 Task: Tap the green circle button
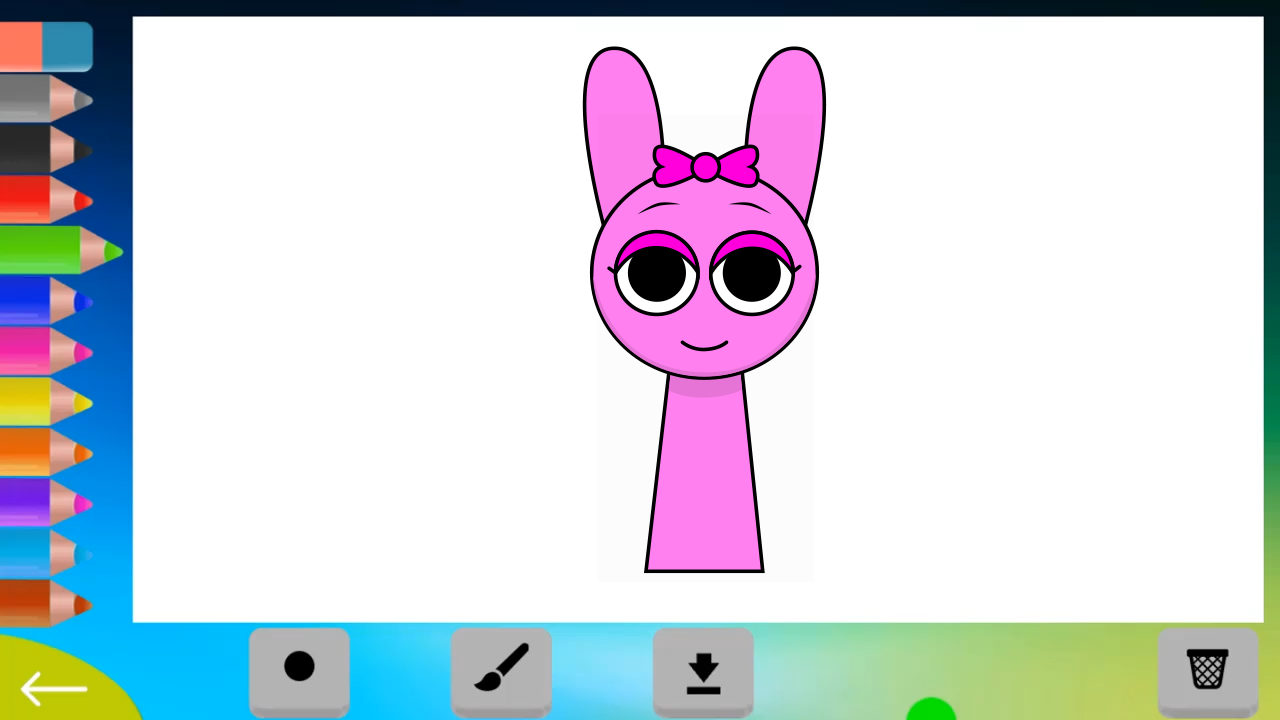coord(932,708)
